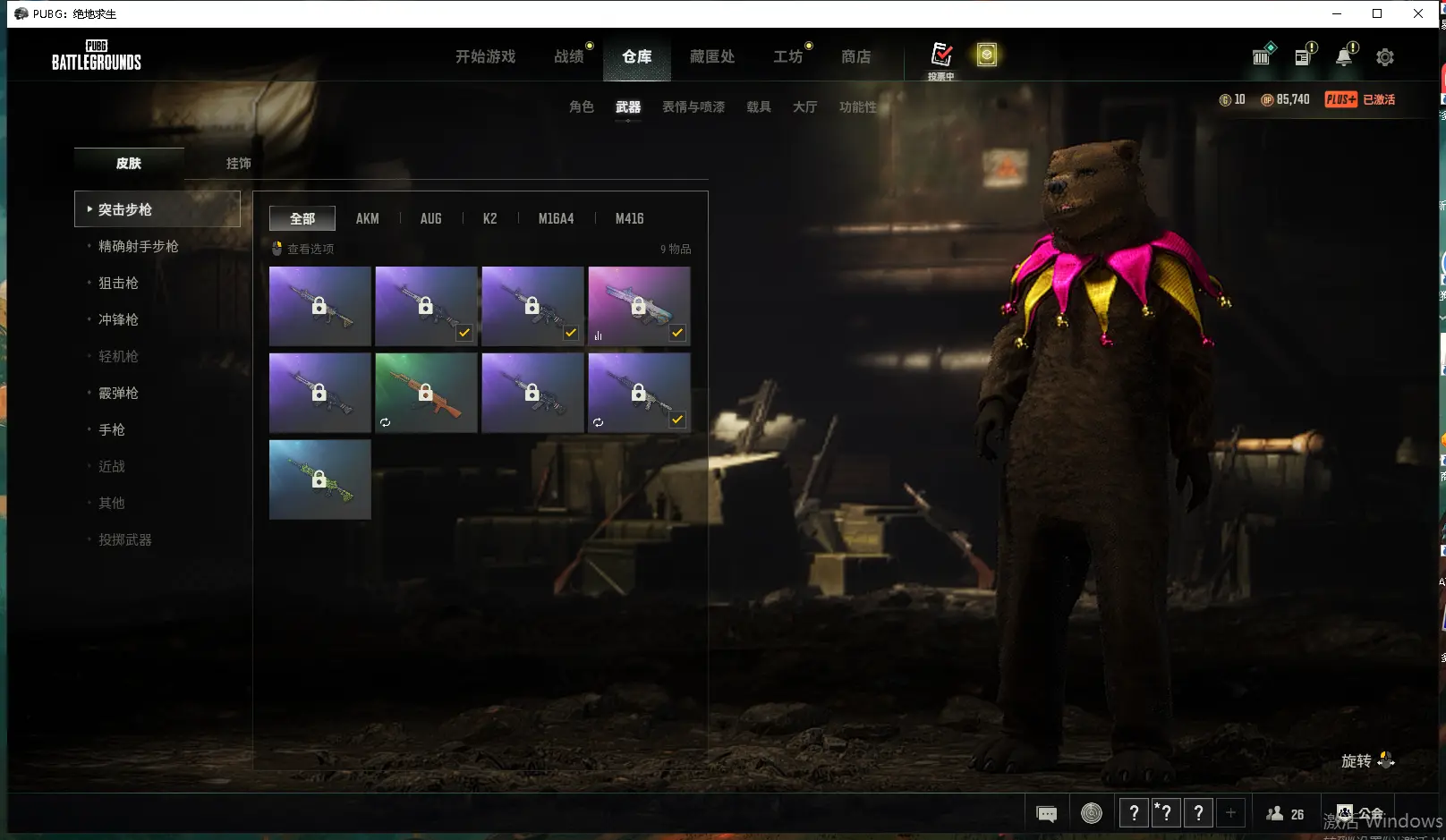Switch to 表情与喷漆 sub-tab
Screen dimensions: 1446x840
tap(693, 106)
